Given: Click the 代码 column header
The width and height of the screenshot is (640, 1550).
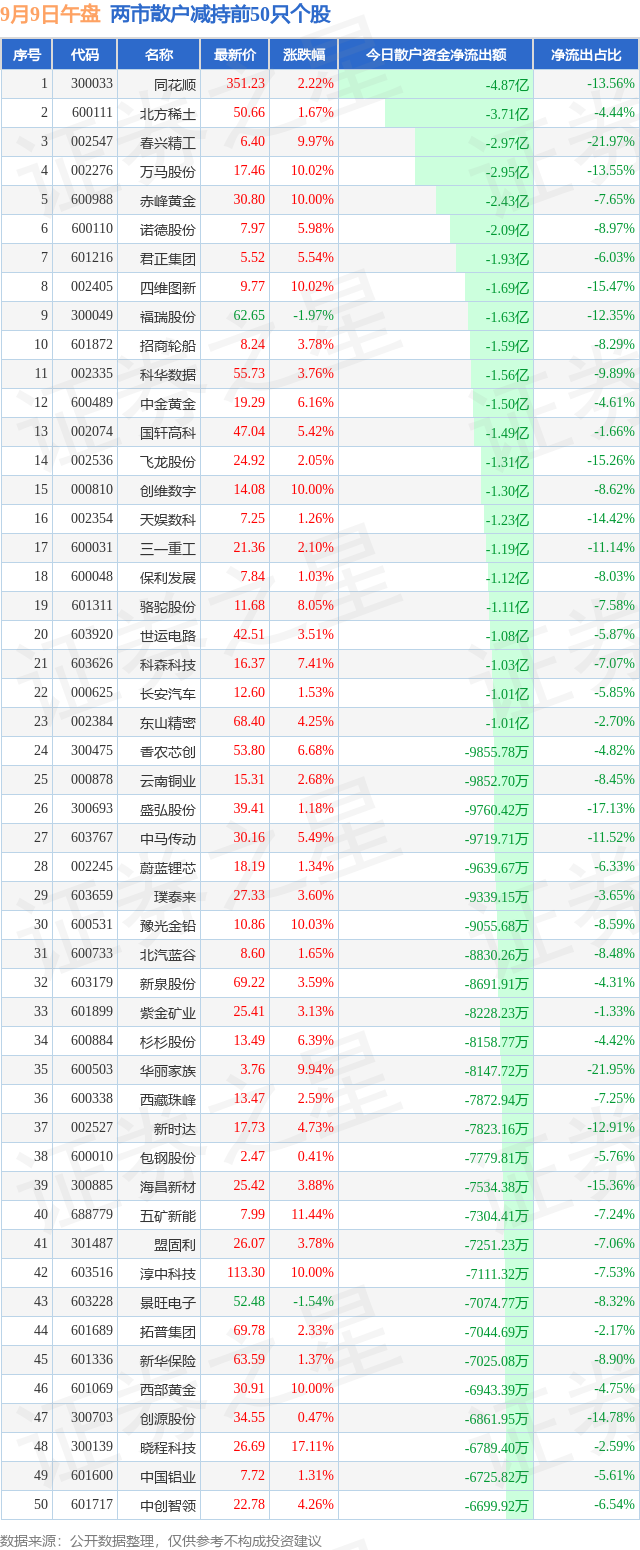Looking at the screenshot, I should pos(85,55).
